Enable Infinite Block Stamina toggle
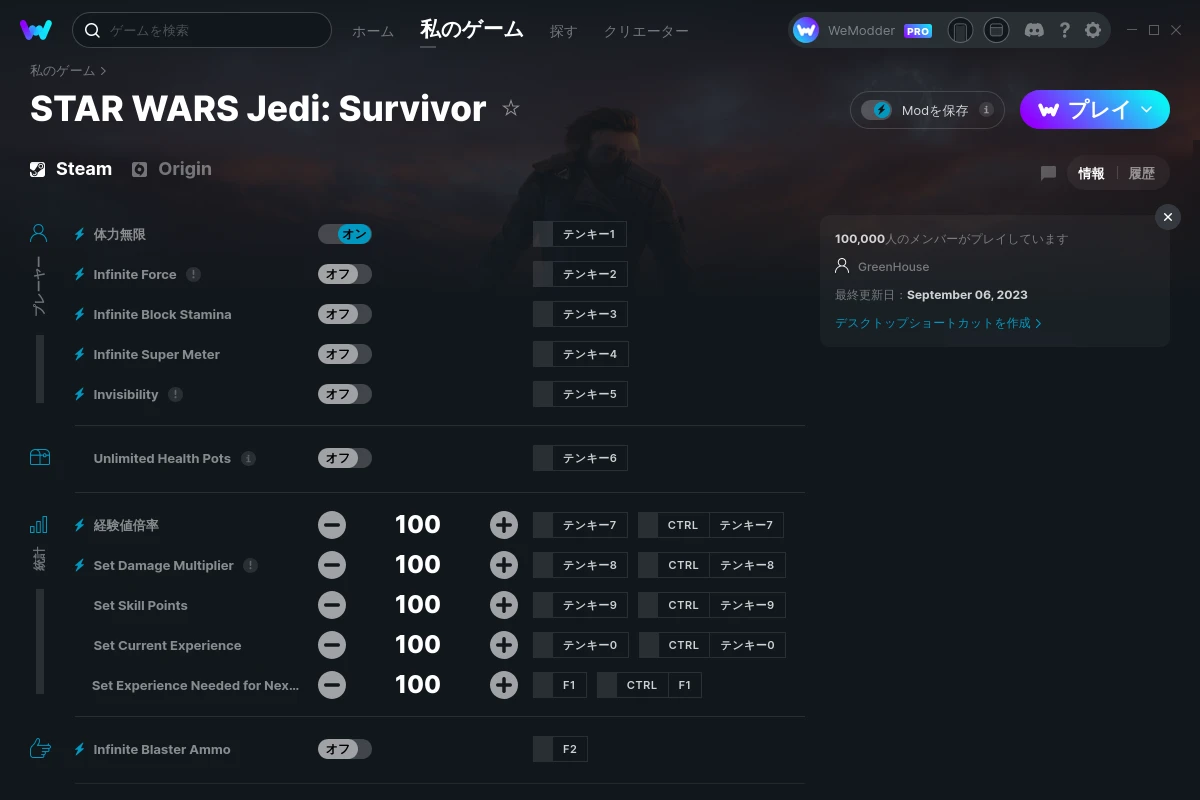Viewport: 1200px width, 800px height. [345, 314]
